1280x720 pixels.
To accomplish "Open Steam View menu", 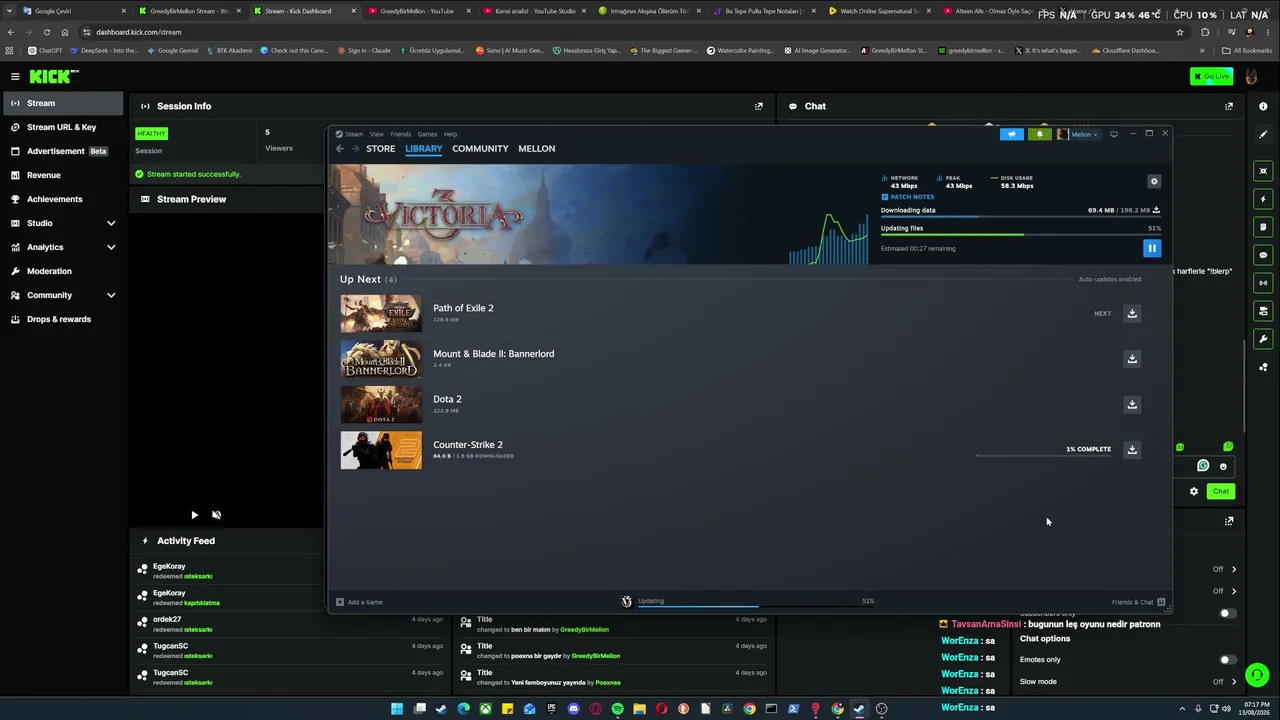I will (x=376, y=134).
